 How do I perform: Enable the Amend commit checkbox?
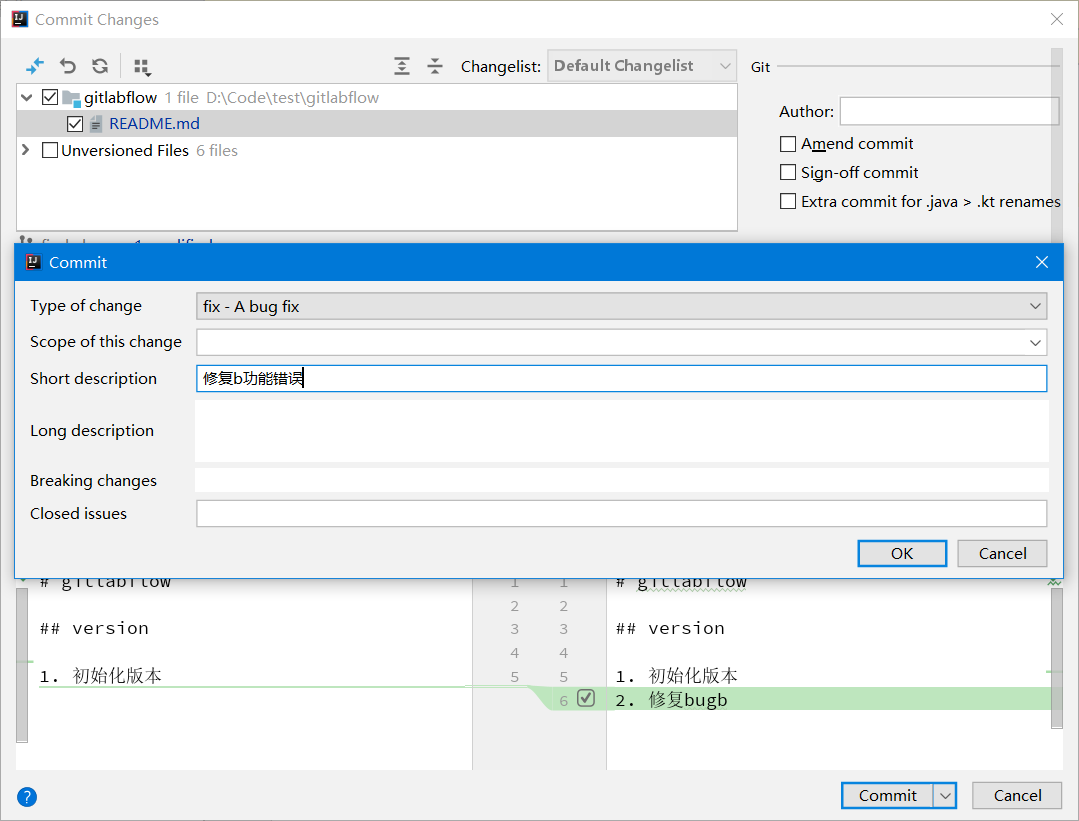pyautogui.click(x=788, y=144)
